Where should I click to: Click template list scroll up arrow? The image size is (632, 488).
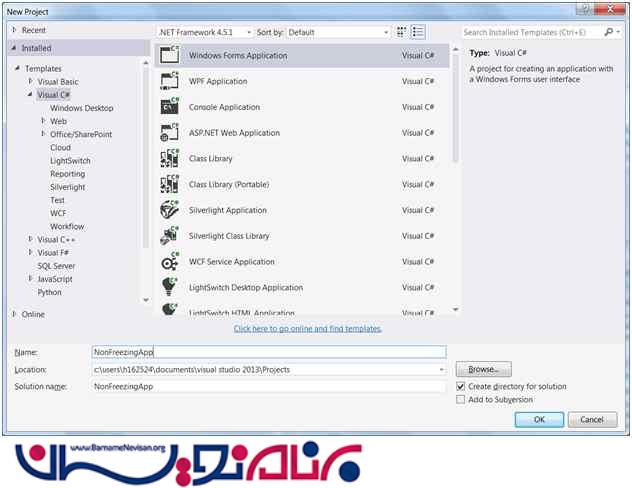pos(455,49)
